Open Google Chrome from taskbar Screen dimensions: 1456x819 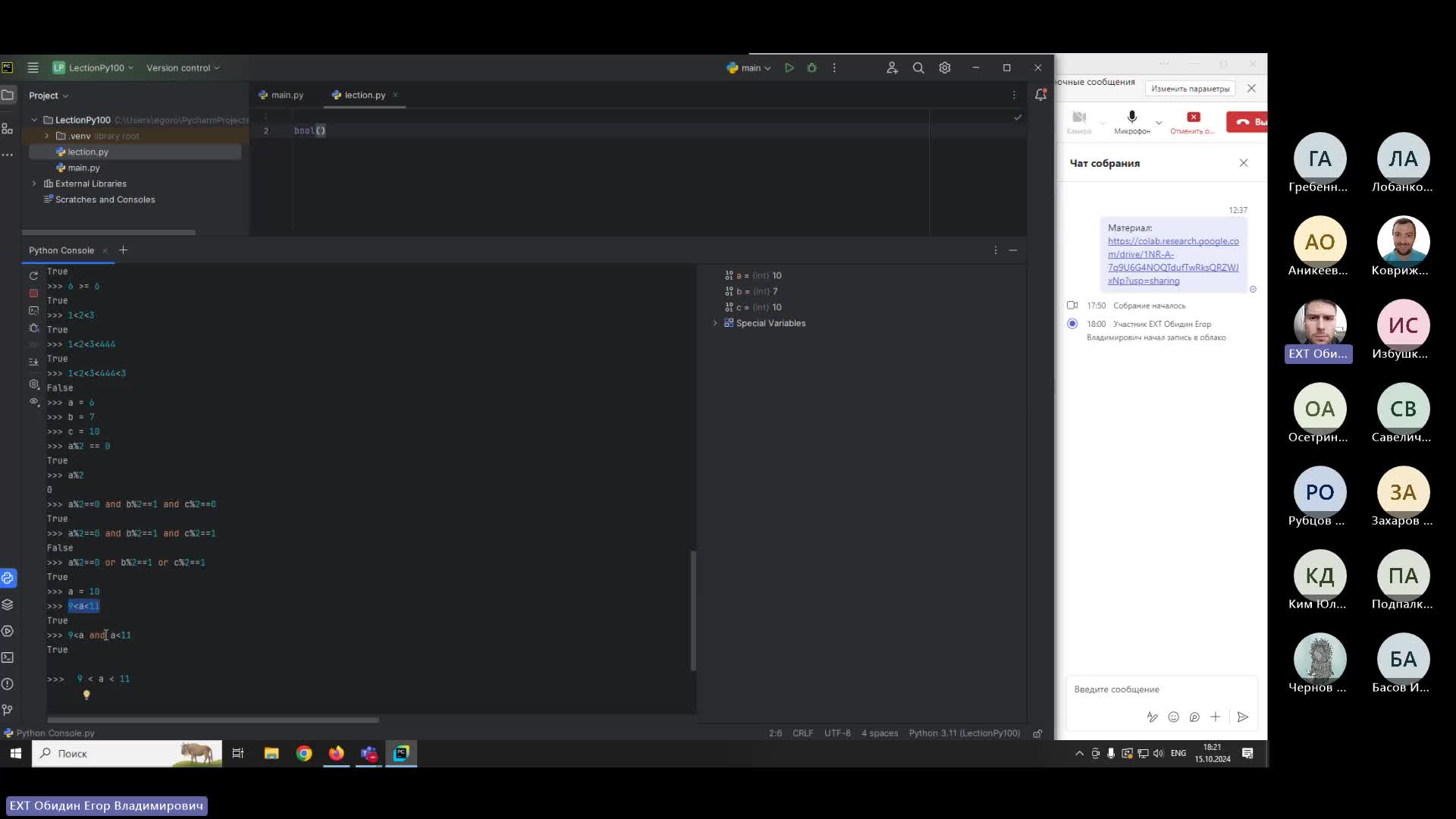(304, 753)
